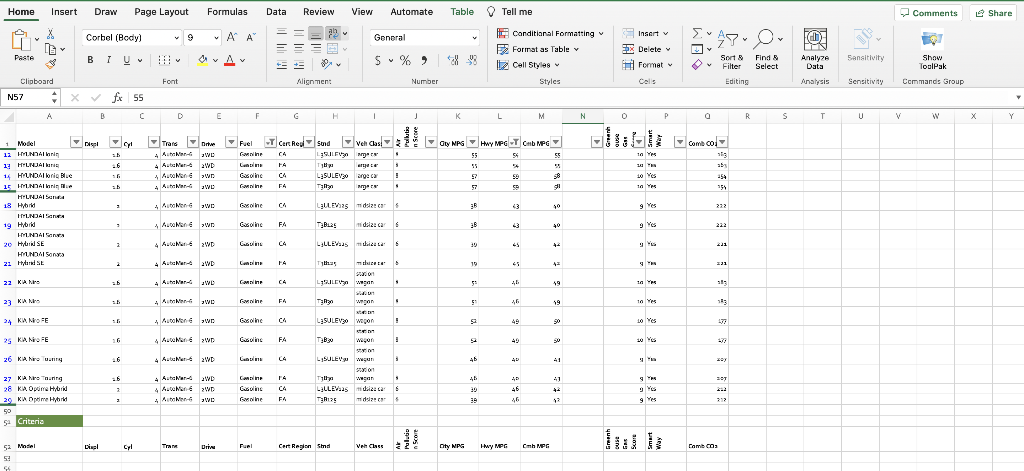This screenshot has height=471, width=1024.
Task: Open the Sort & Filter menu
Action: tap(731, 49)
